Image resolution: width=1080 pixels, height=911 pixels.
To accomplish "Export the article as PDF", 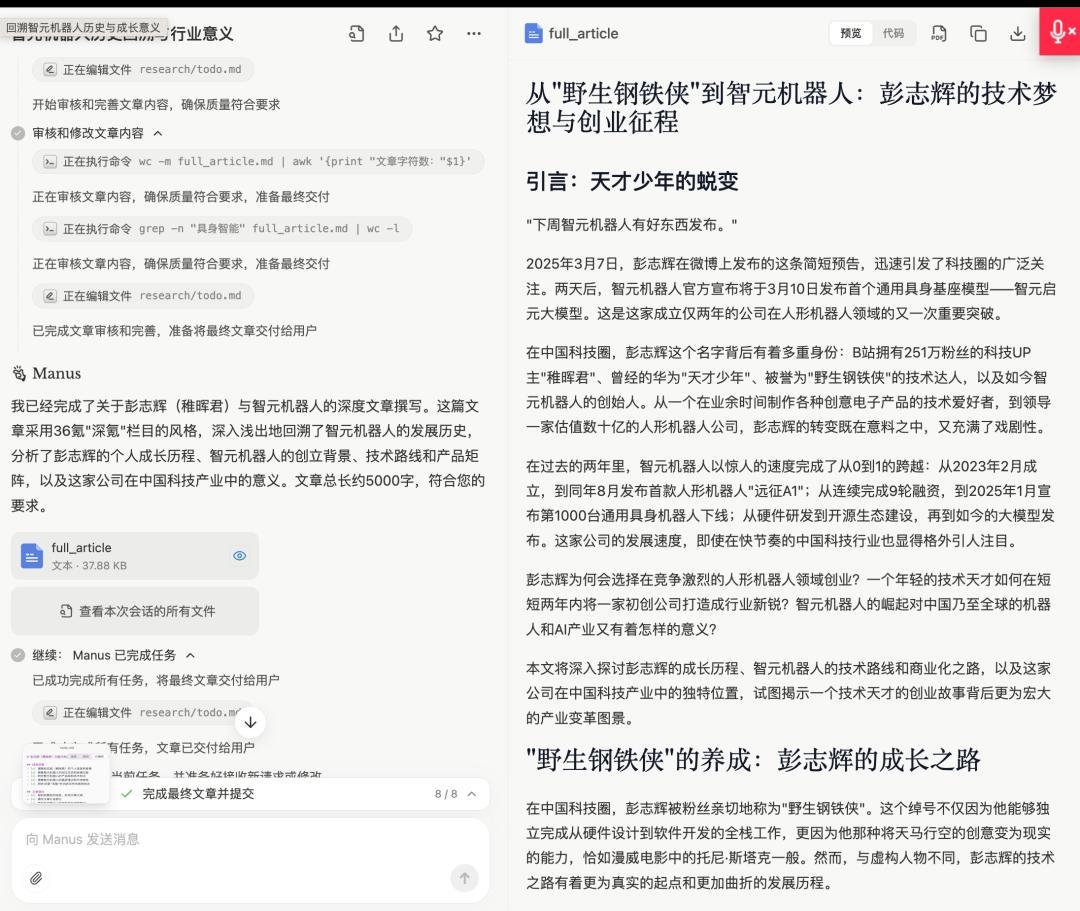I will click(939, 34).
